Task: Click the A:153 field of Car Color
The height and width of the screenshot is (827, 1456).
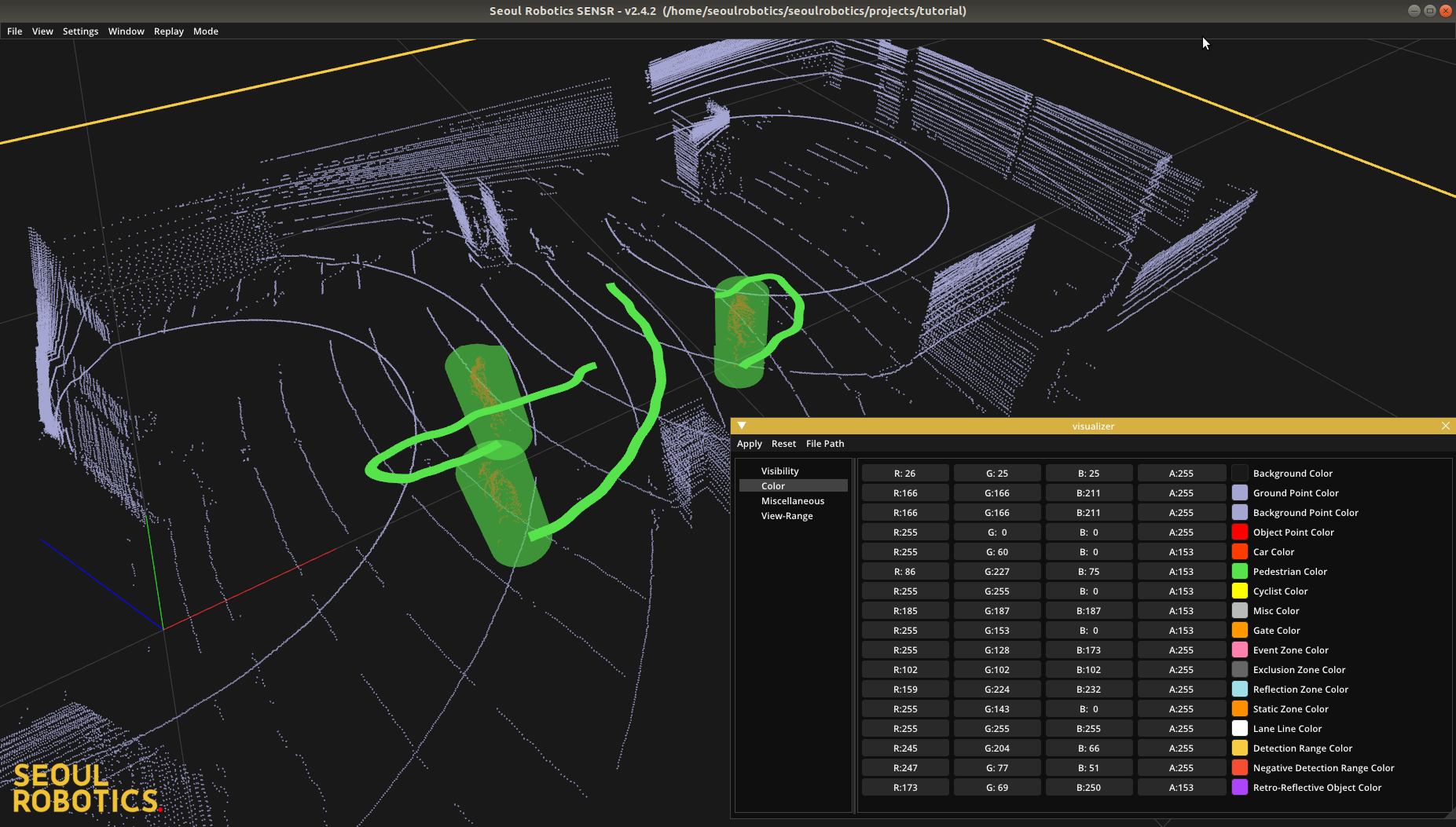Action: (1182, 552)
